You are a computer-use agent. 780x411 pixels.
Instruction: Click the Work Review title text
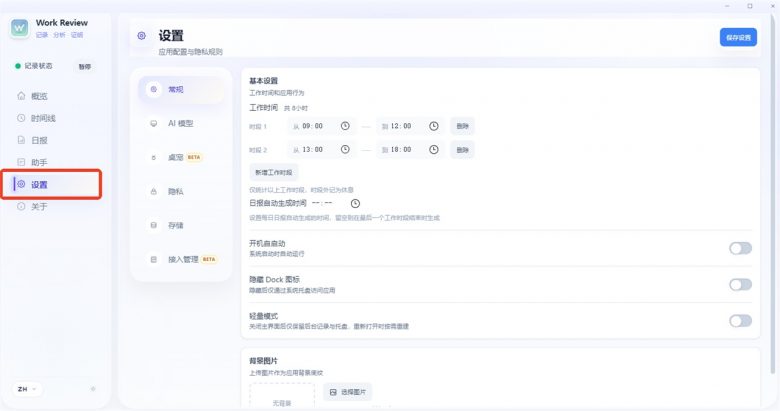tap(62, 22)
